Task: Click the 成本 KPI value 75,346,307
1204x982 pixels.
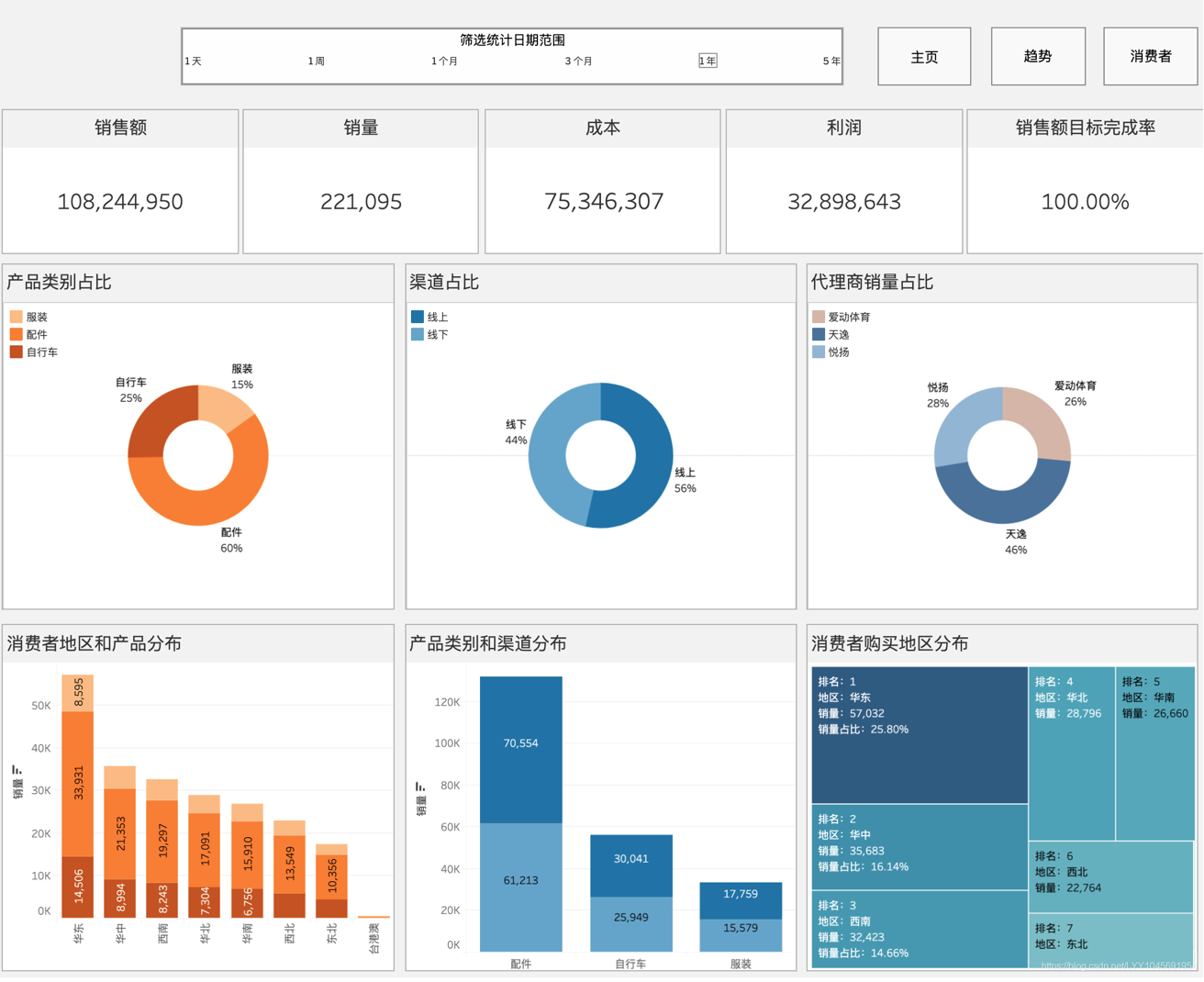Action: [603, 202]
